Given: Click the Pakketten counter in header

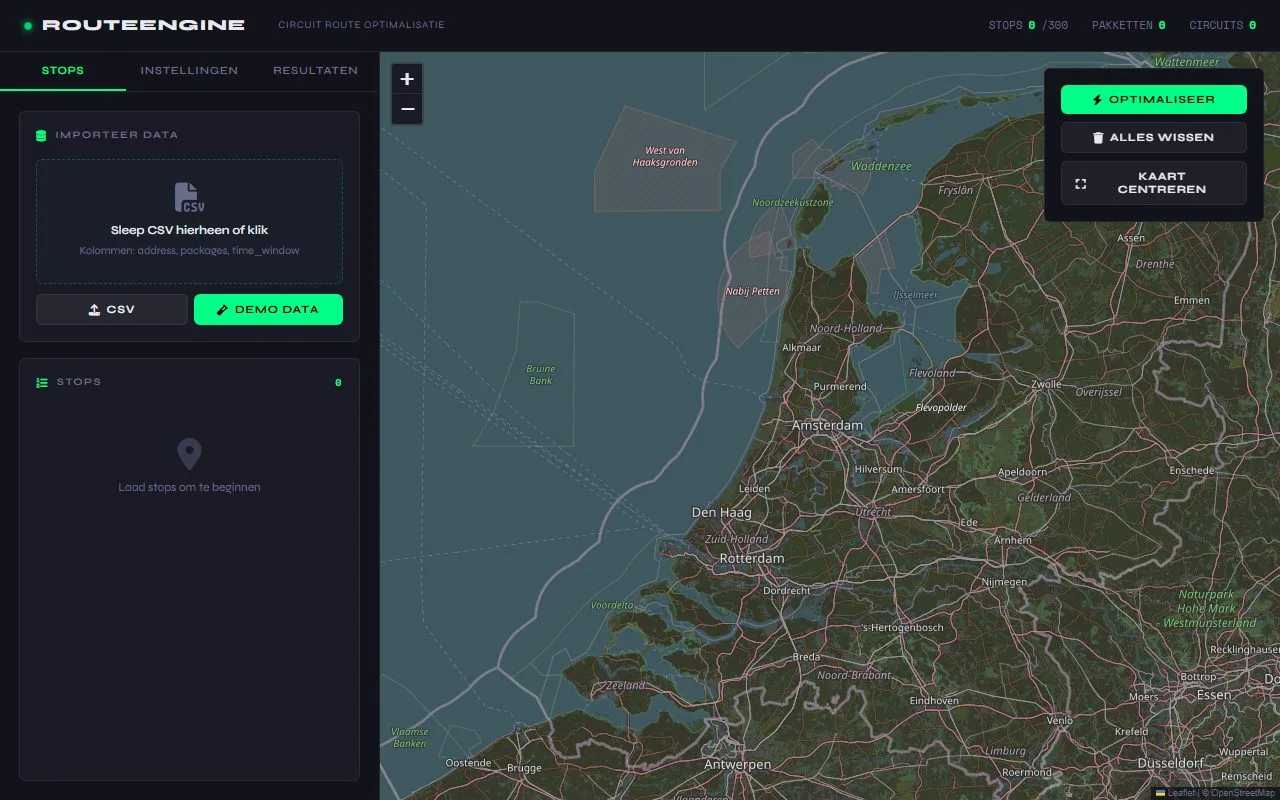Looking at the screenshot, I should pyautogui.click(x=1129, y=25).
